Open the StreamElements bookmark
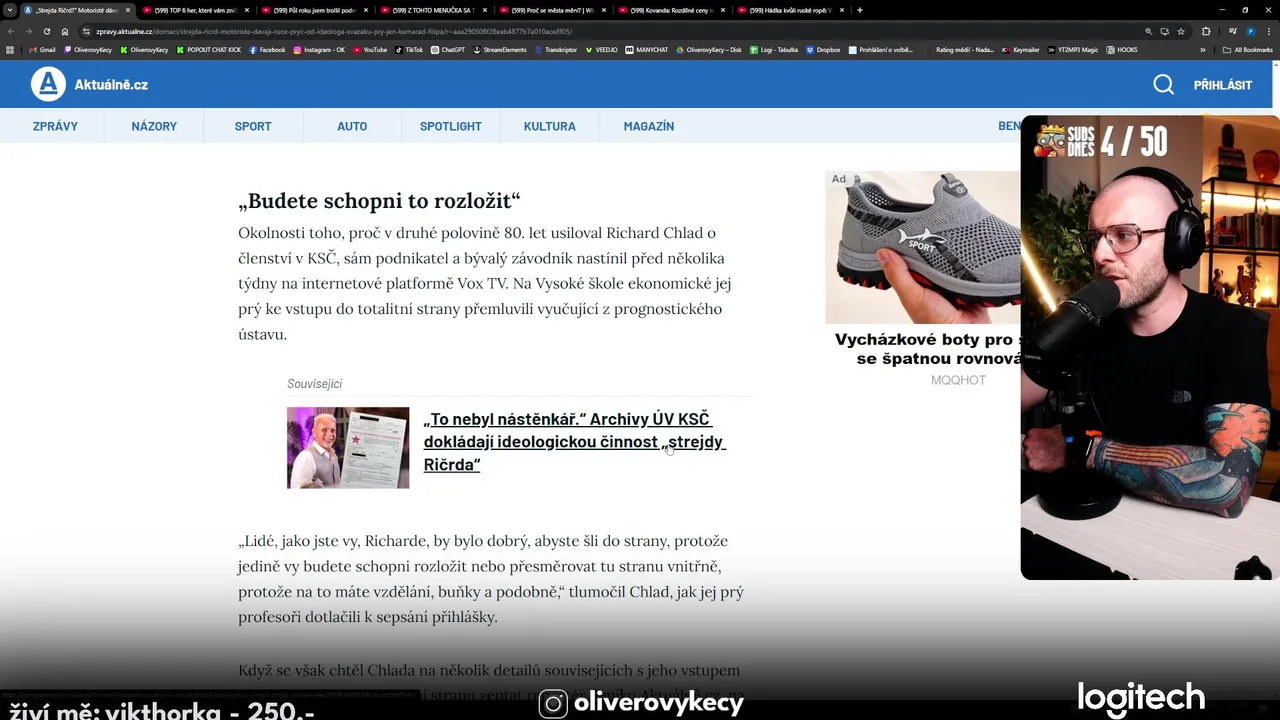 pyautogui.click(x=499, y=49)
